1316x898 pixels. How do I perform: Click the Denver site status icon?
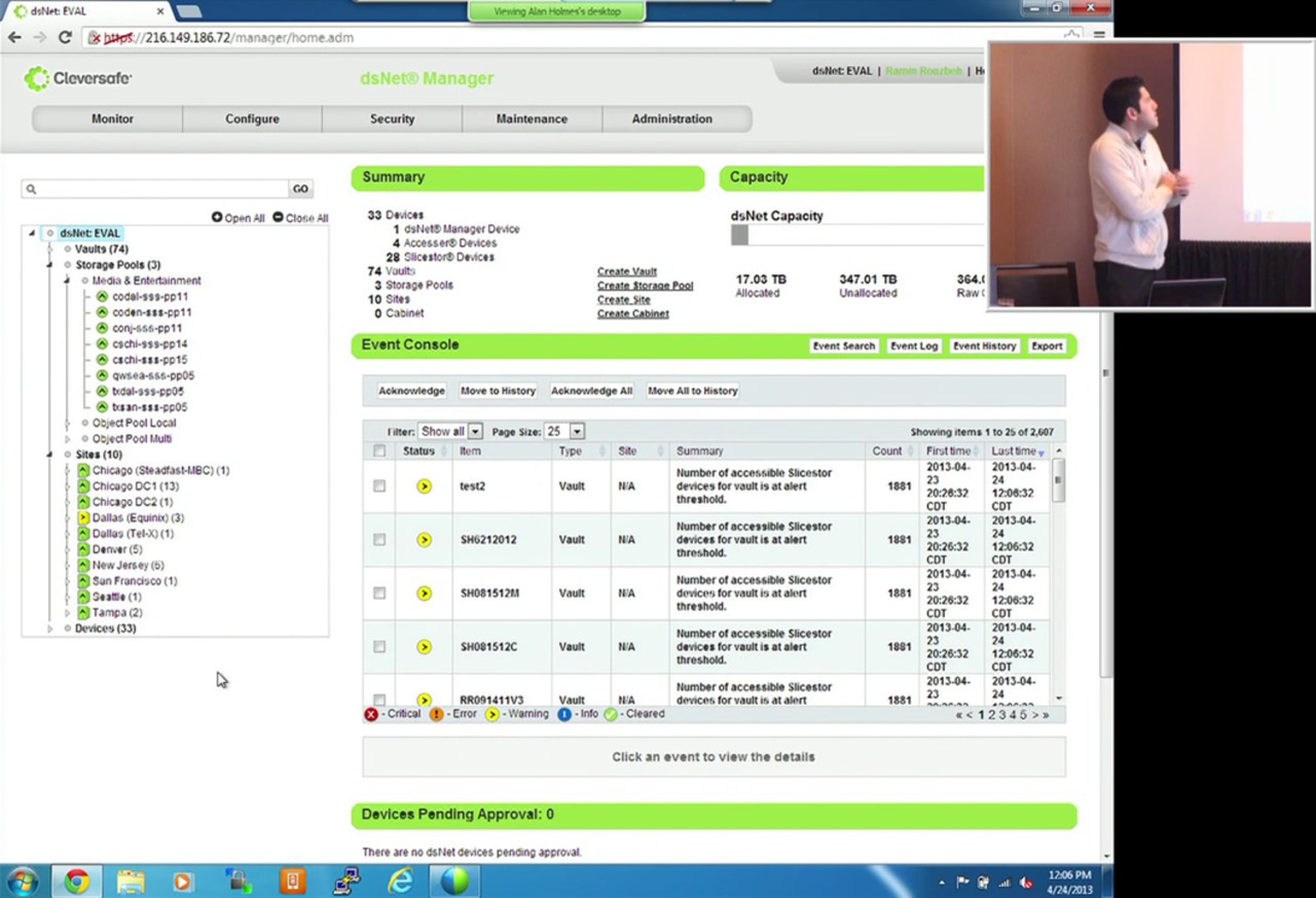(x=83, y=549)
